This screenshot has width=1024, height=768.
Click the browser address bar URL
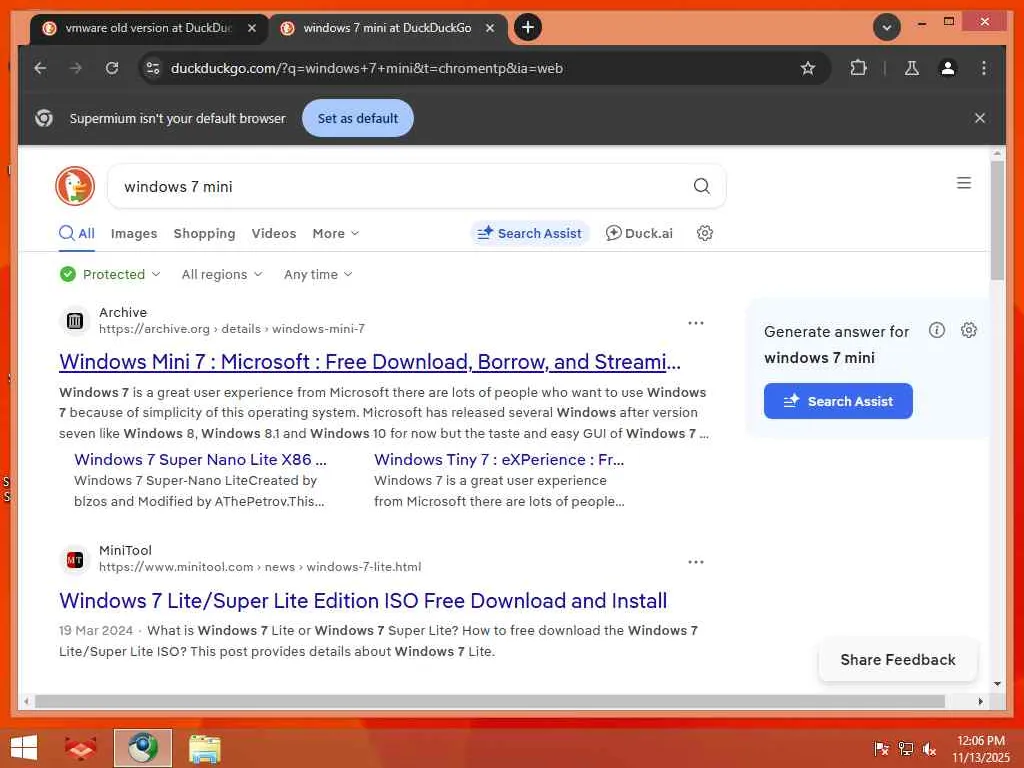point(366,68)
